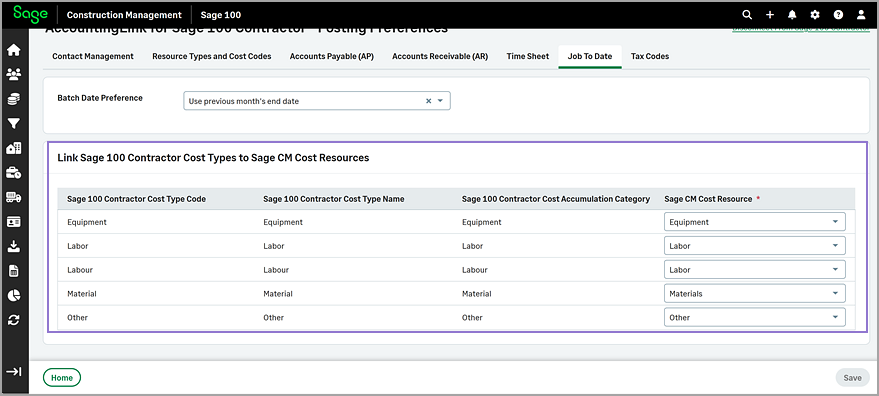The width and height of the screenshot is (879, 396).
Task: Switch to the Tax Codes tab
Action: tap(650, 56)
